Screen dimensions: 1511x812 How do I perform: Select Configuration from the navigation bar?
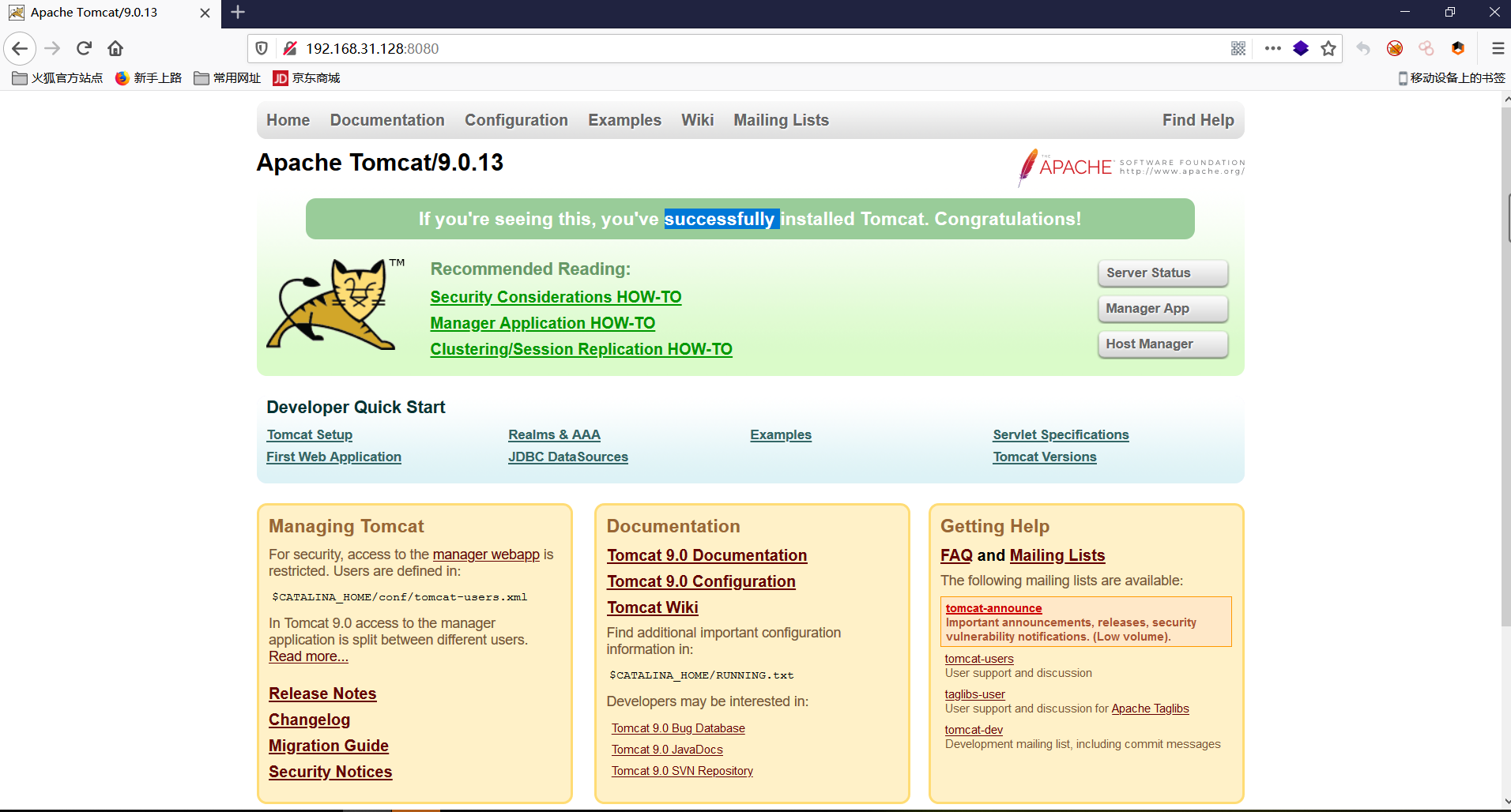(516, 120)
